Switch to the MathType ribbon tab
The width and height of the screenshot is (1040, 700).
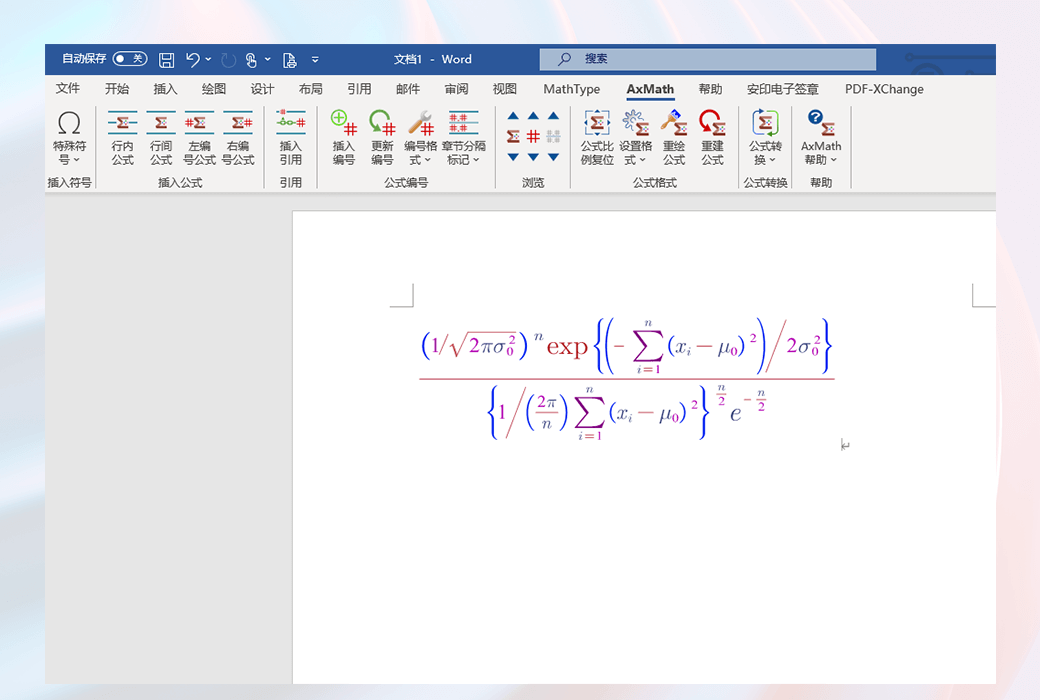pyautogui.click(x=571, y=89)
